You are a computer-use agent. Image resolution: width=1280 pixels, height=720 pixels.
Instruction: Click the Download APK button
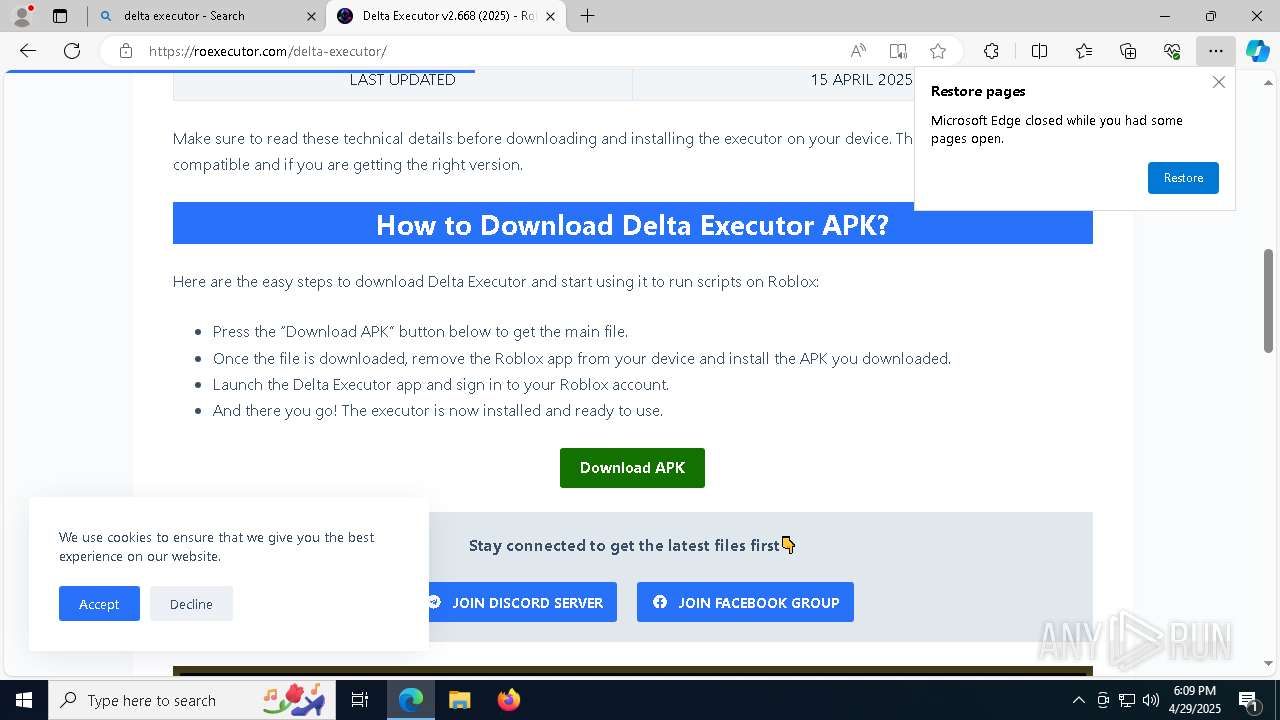click(632, 468)
